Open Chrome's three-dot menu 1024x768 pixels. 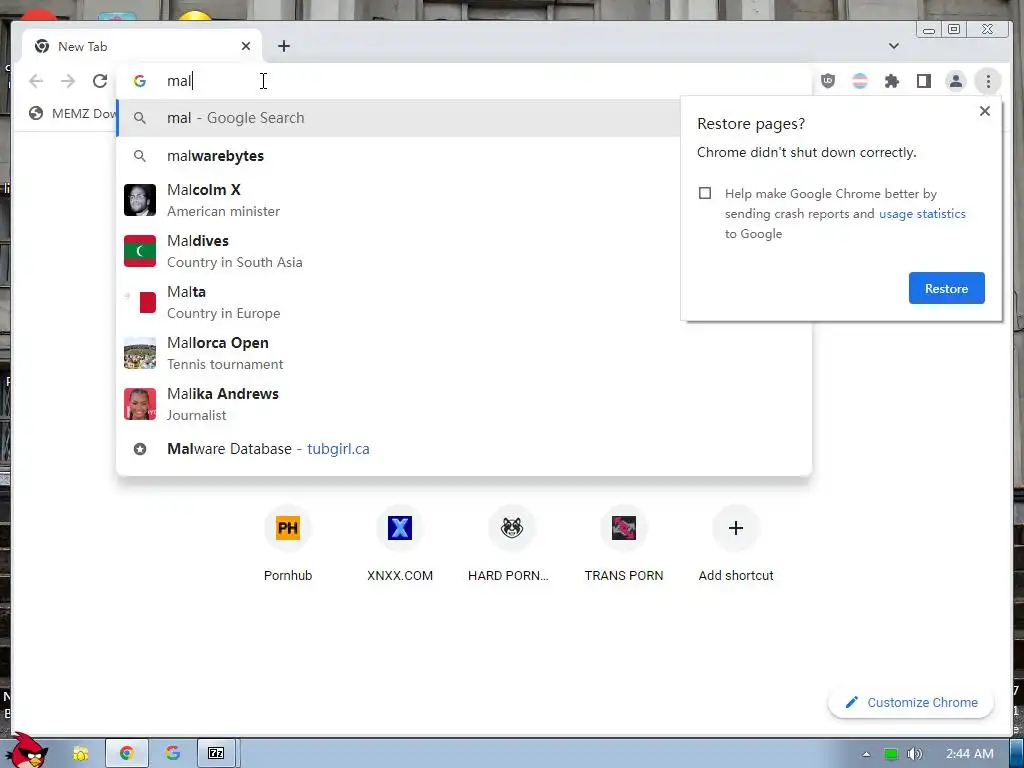click(x=988, y=81)
